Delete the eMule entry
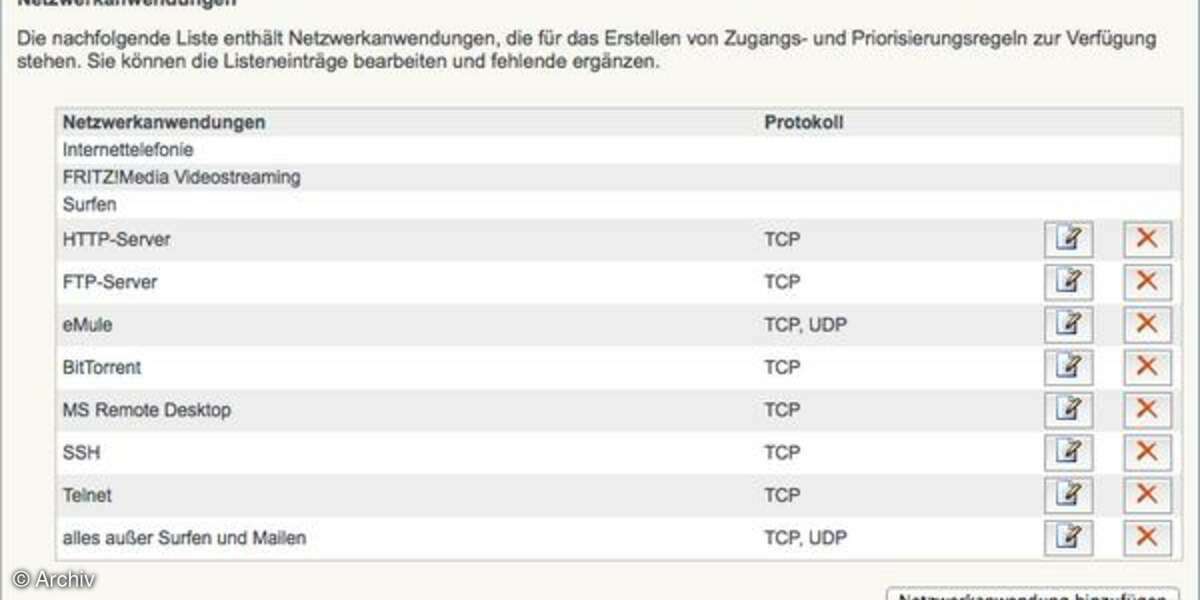Image resolution: width=1200 pixels, height=600 pixels. [1147, 325]
